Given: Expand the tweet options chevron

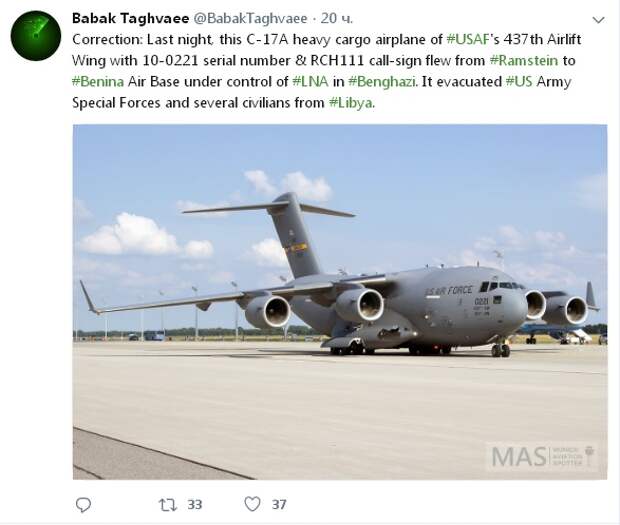Looking at the screenshot, I should [598, 20].
